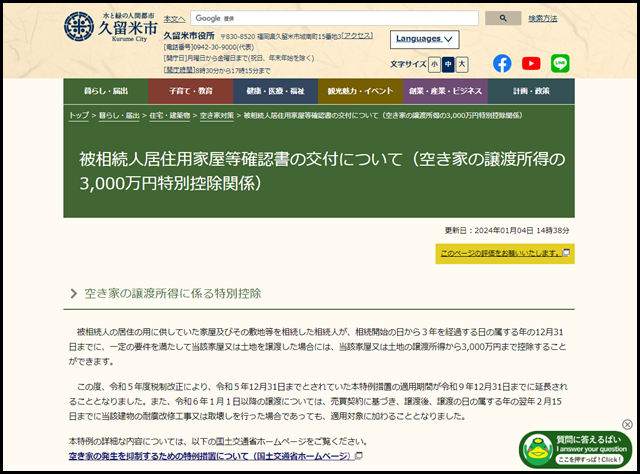Image resolution: width=640 pixels, height=474 pixels.
Task: Expand the Languages dropdown
Action: (x=424, y=39)
